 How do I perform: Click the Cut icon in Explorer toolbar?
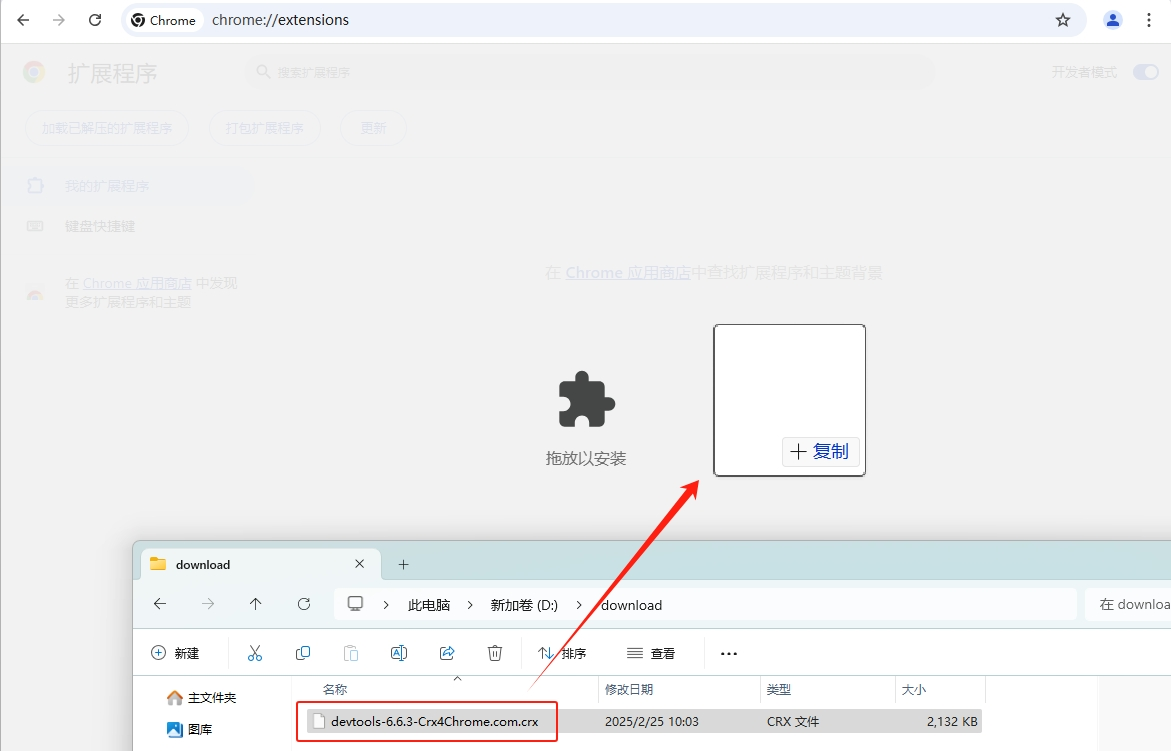[x=255, y=652]
